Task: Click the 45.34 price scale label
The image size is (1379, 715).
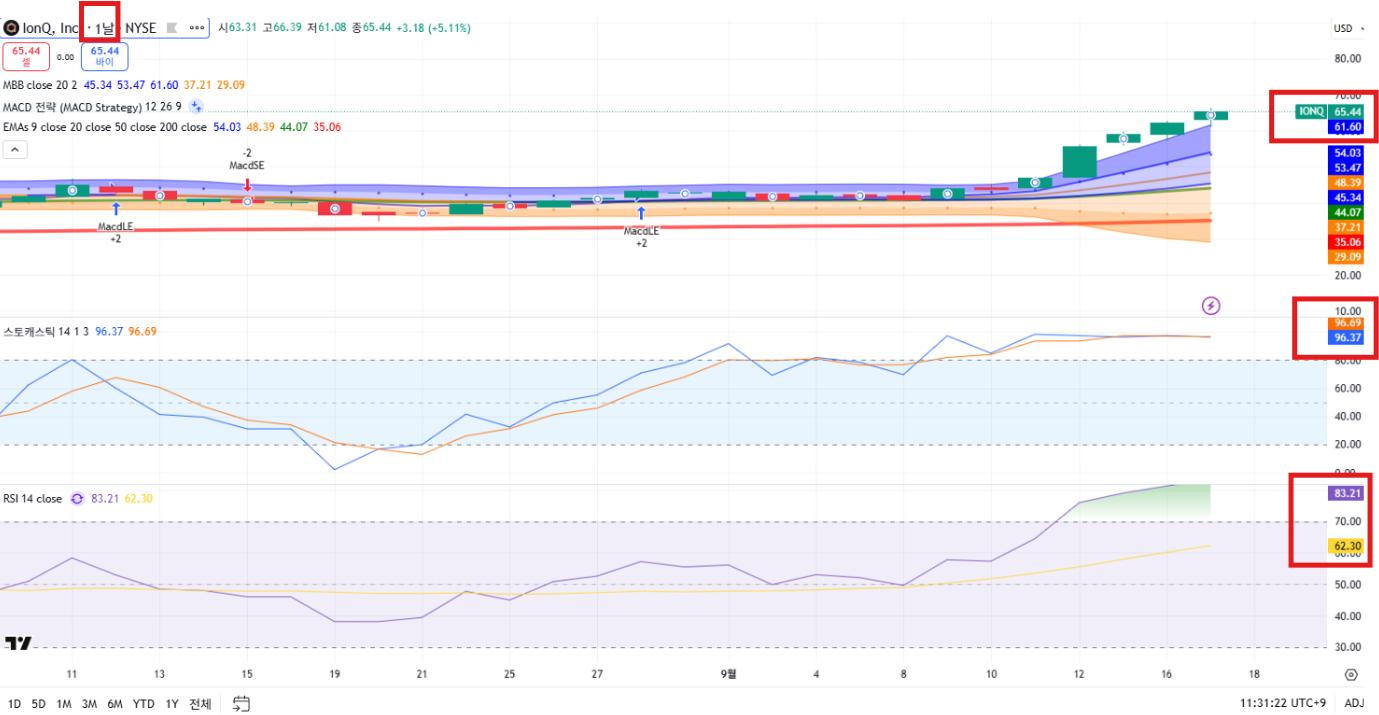Action: [x=1348, y=198]
